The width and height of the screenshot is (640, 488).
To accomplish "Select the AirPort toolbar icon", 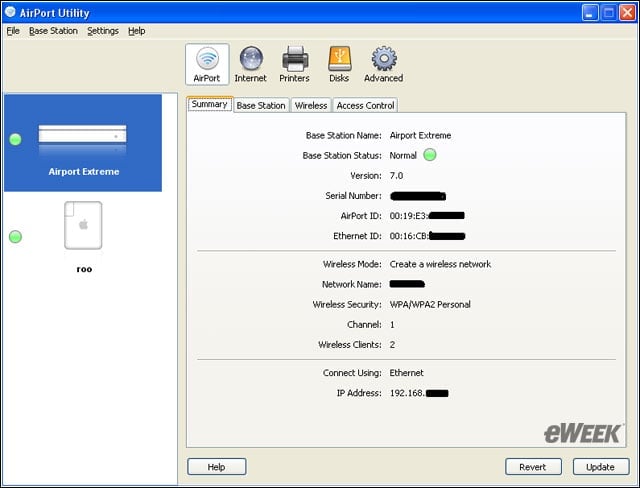I will click(x=207, y=64).
